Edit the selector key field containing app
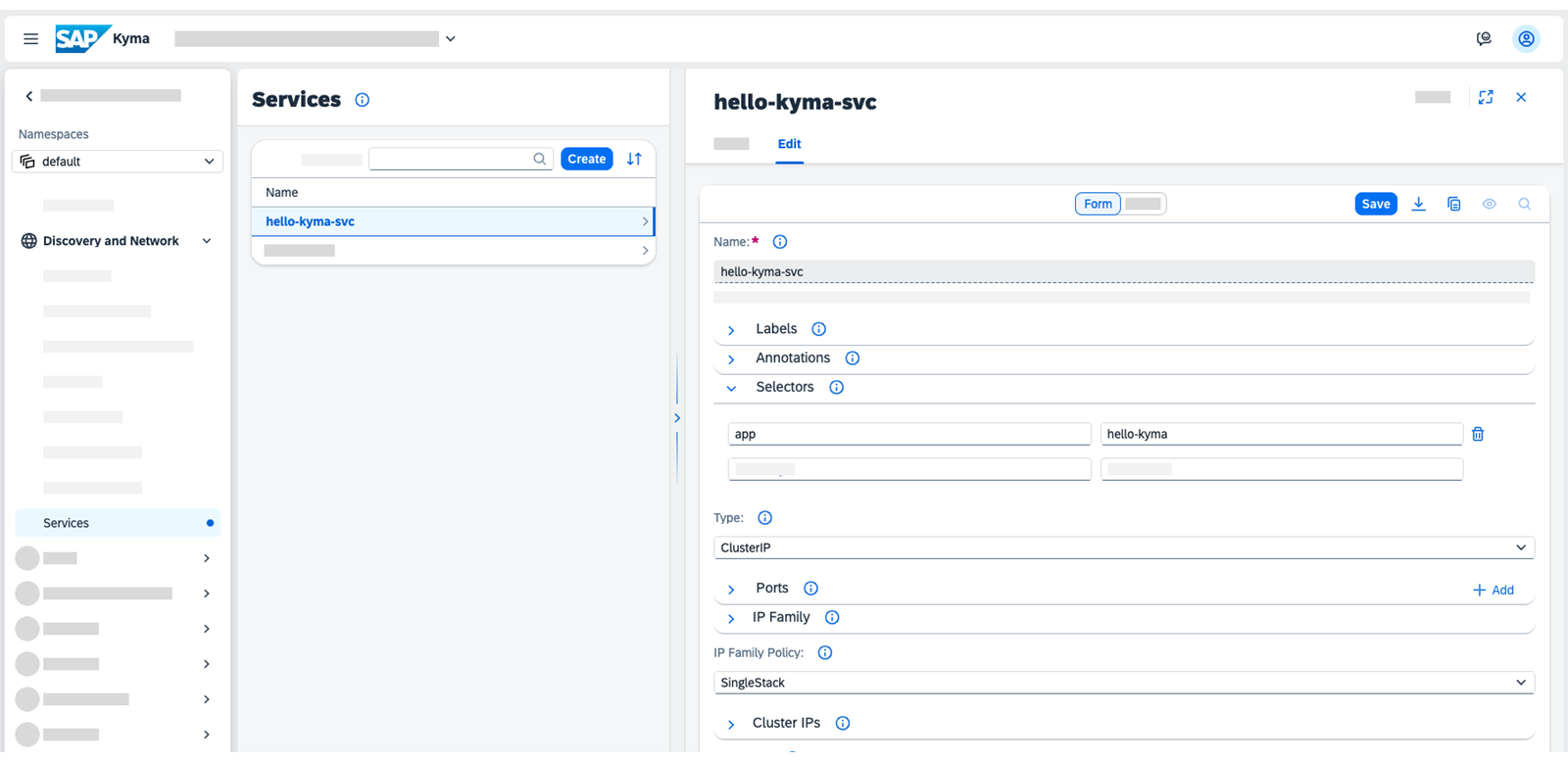1568x762 pixels. click(909, 434)
